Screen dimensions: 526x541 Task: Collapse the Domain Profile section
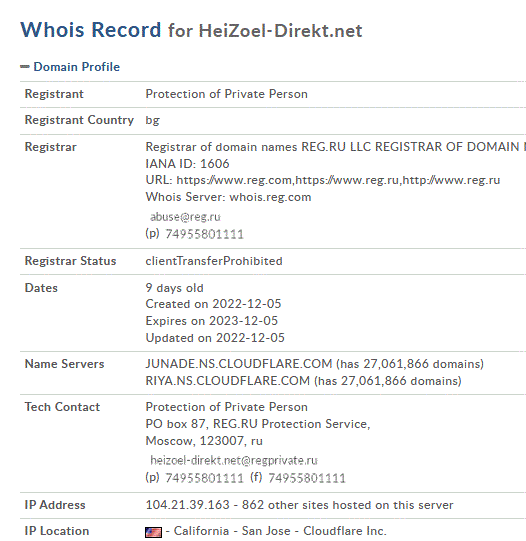tap(25, 67)
